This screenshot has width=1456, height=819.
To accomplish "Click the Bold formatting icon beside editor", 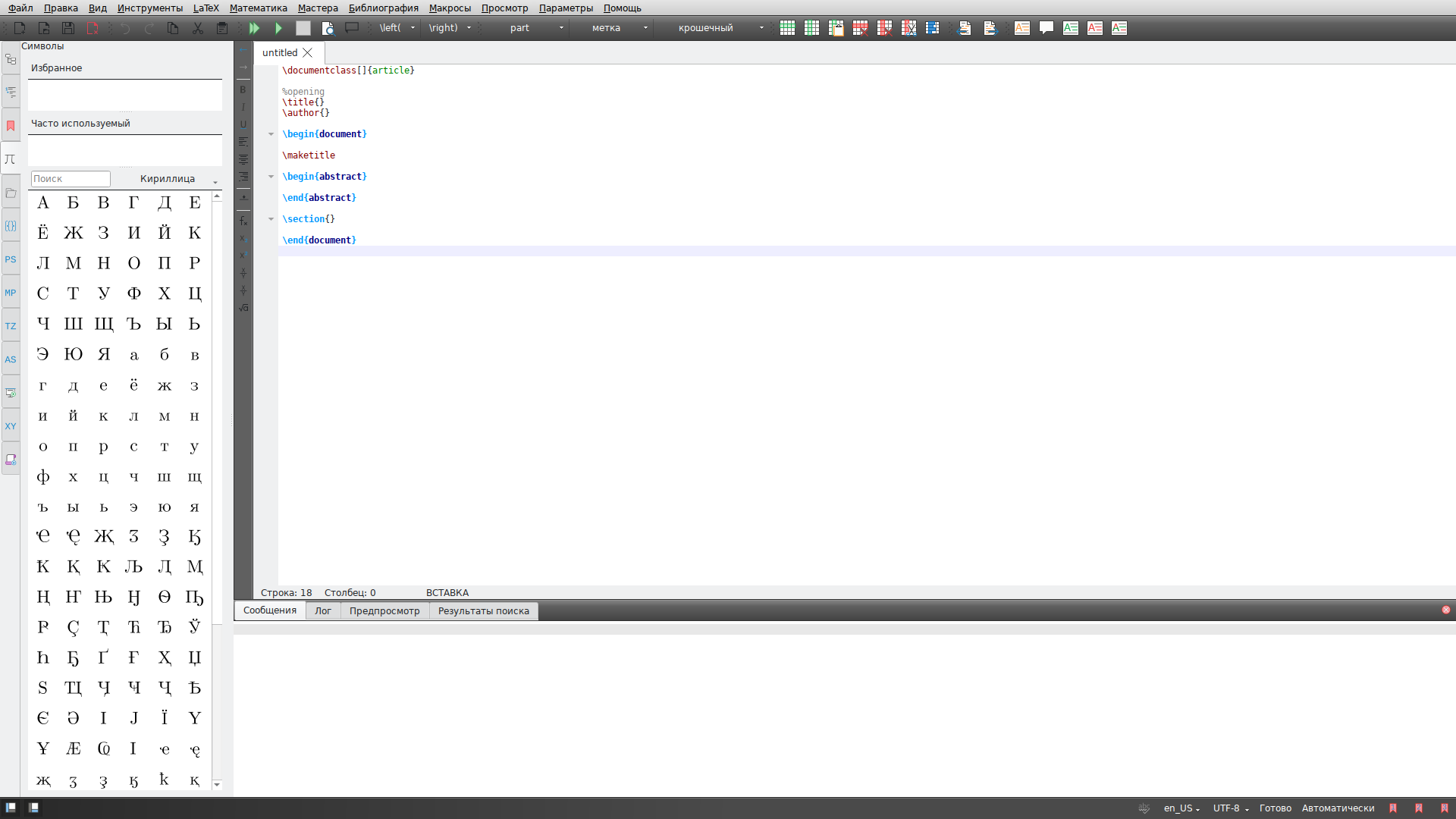I will pos(243,89).
